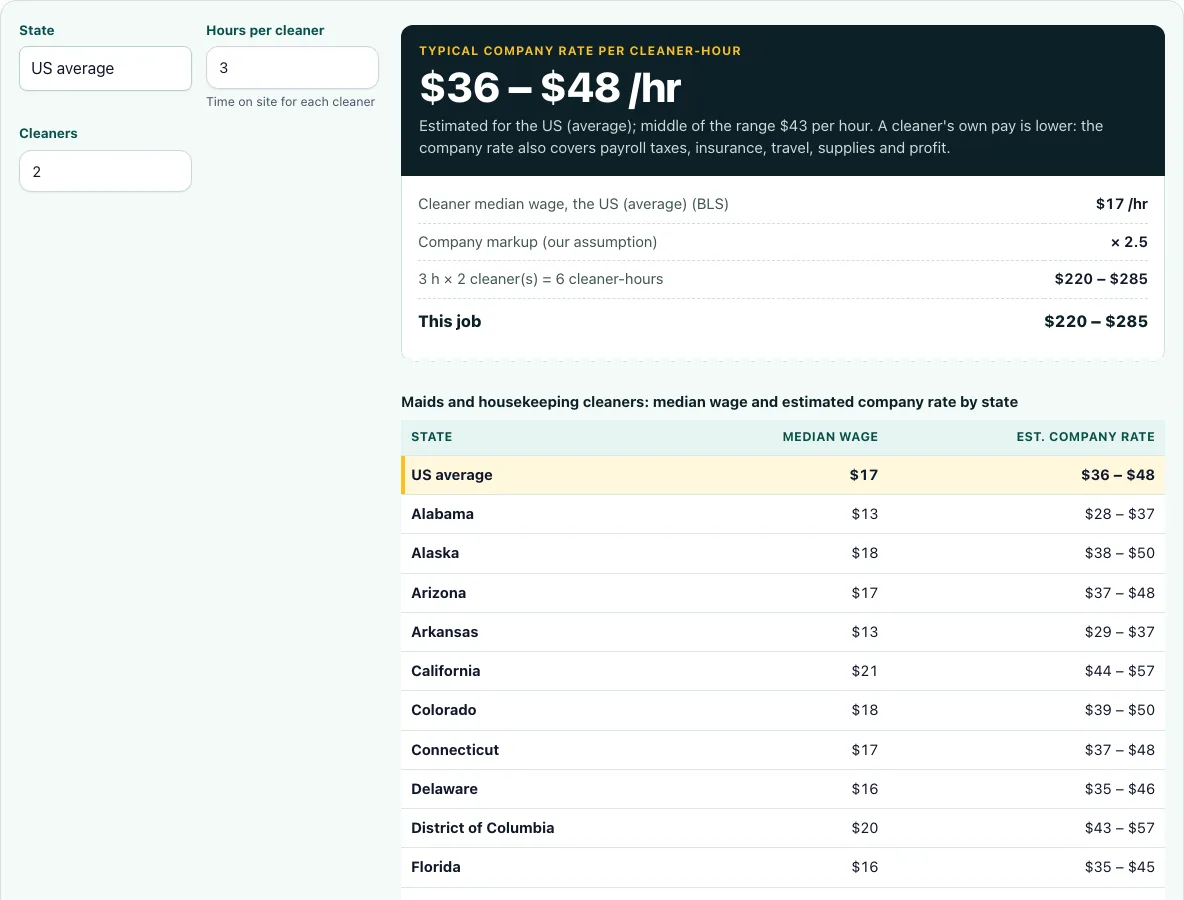1184x900 pixels.
Task: Select California's $21 median wage
Action: (x=865, y=671)
